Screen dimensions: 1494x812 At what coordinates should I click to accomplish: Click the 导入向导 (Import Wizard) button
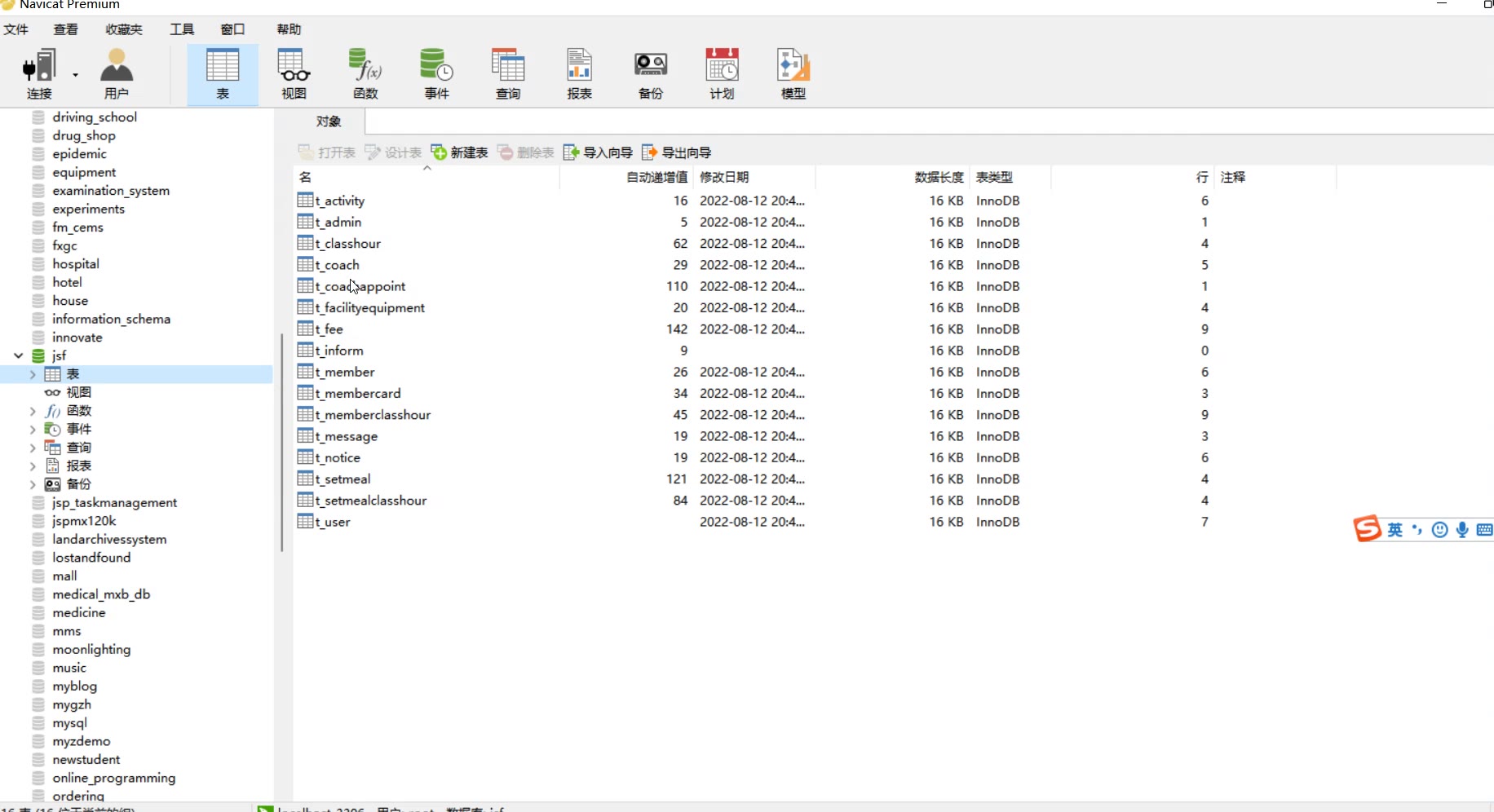(x=599, y=152)
